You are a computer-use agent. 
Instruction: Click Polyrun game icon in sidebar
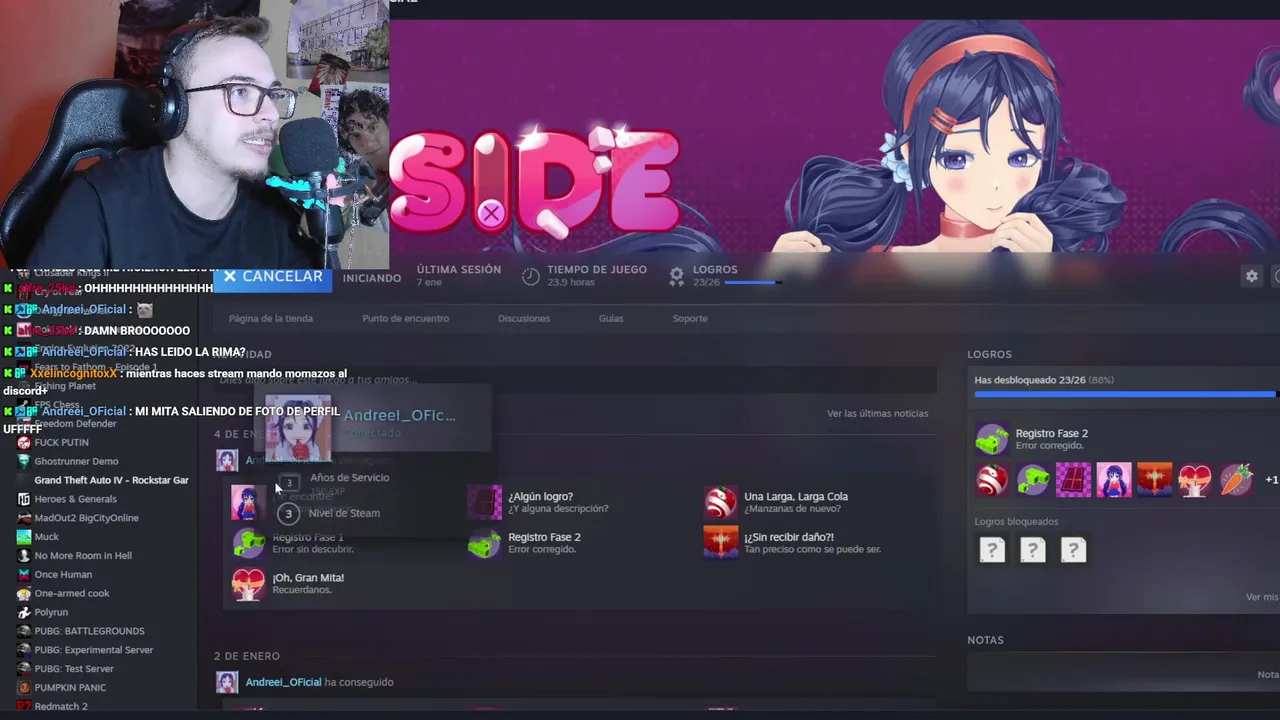[x=24, y=612]
